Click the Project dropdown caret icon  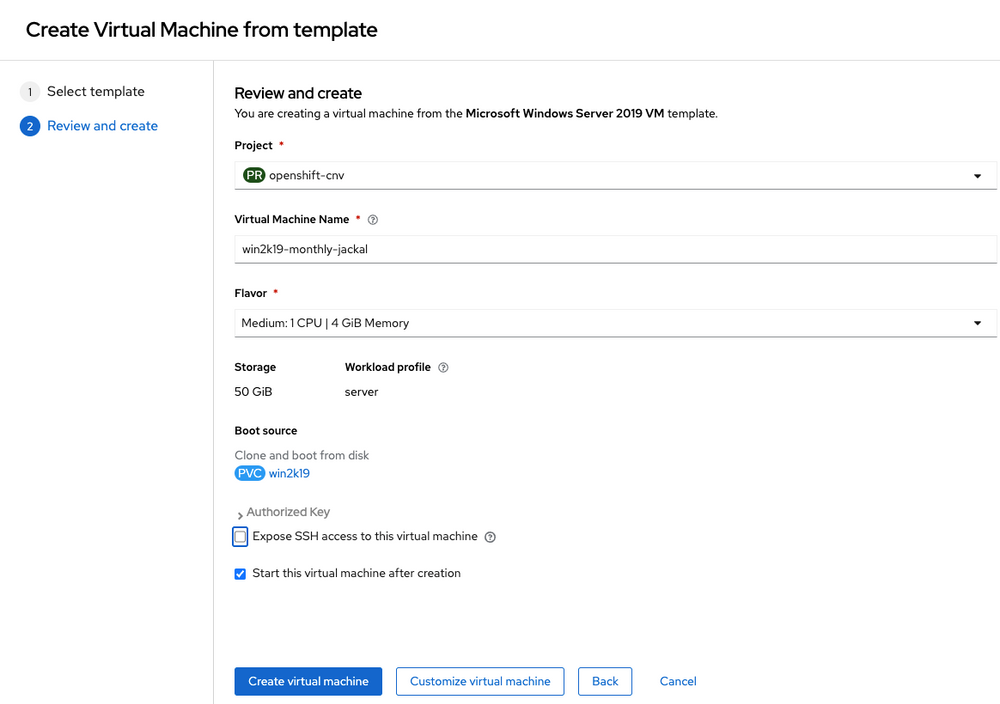(978, 175)
